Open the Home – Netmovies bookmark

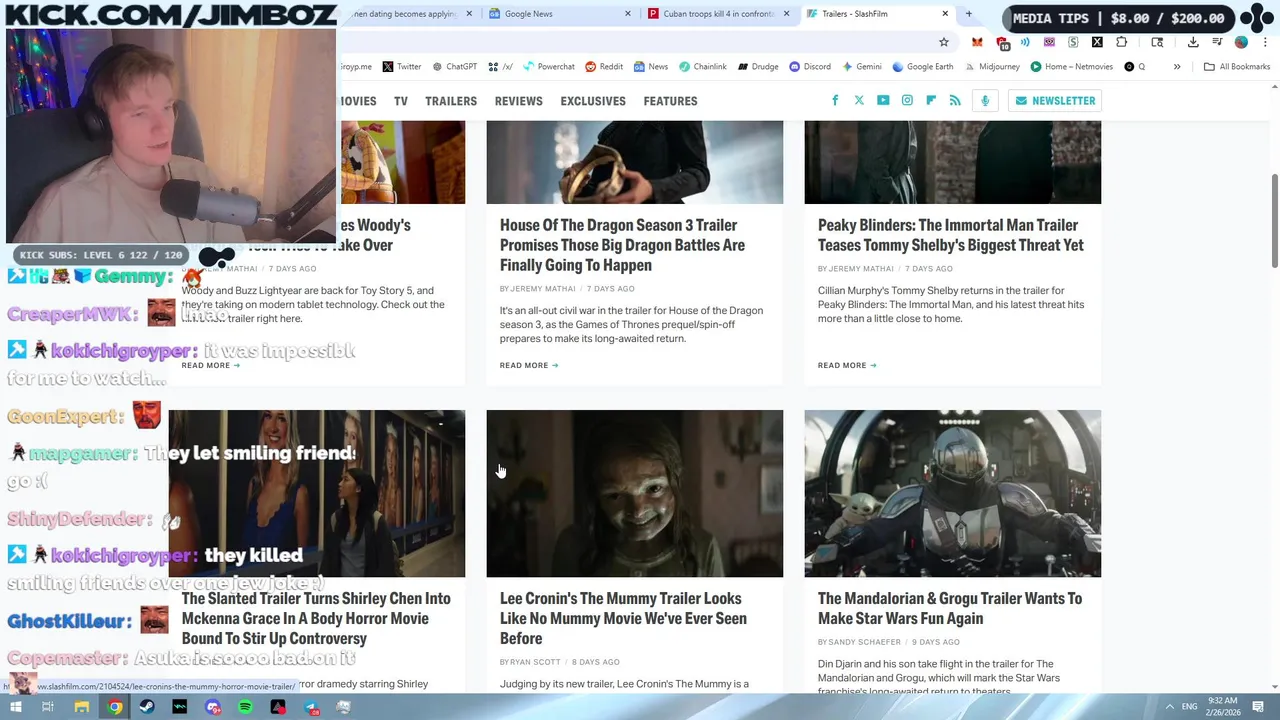coord(1072,67)
